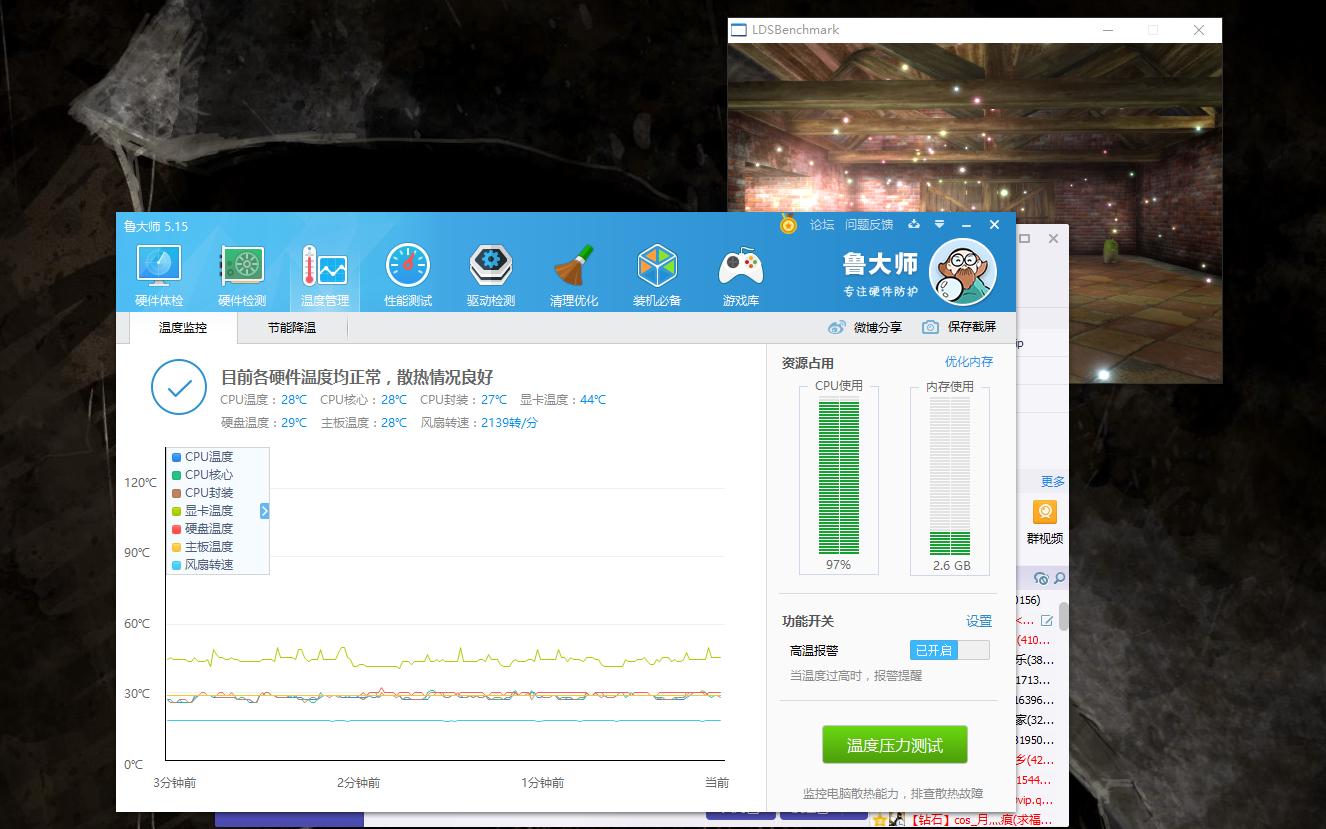Click the LDSBenchmark window title

coord(795,30)
